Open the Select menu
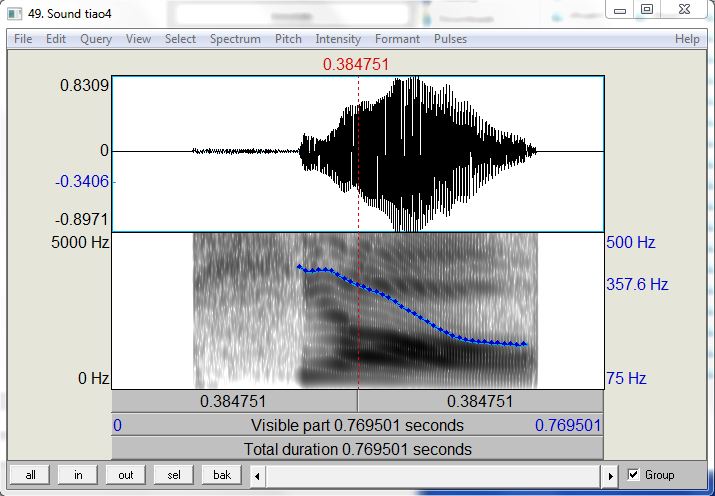 coord(180,39)
